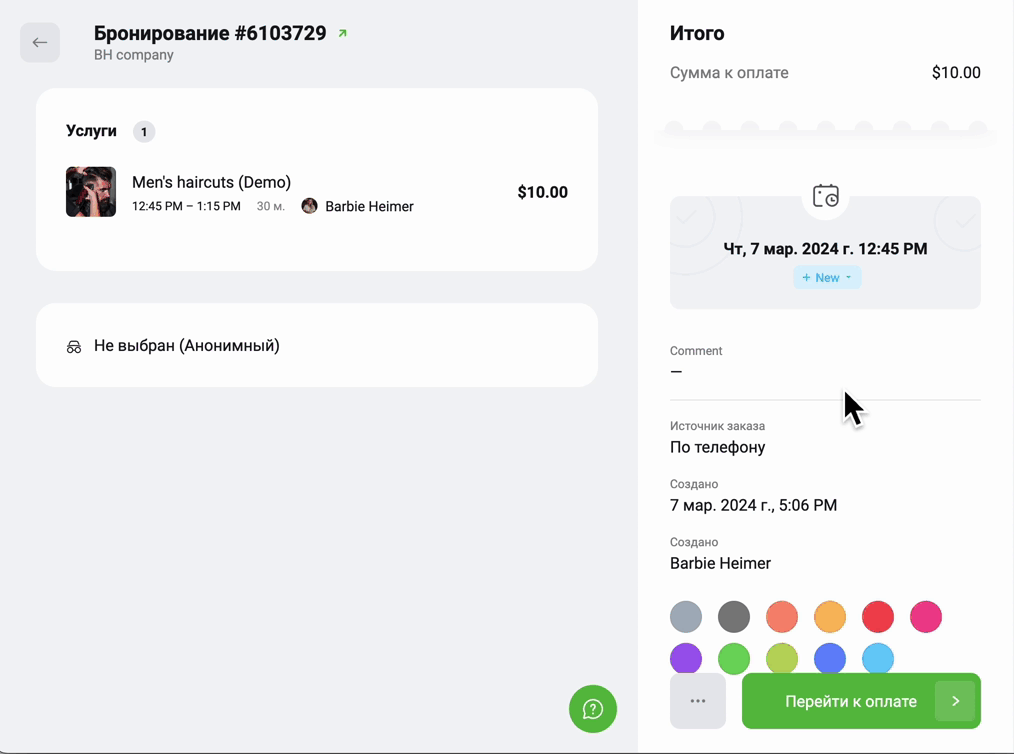Select the pink color swatch
The height and width of the screenshot is (754, 1014).
[x=926, y=616]
